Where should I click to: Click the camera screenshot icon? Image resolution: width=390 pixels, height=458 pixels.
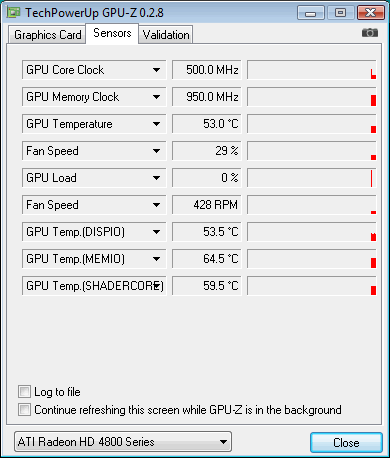point(370,33)
